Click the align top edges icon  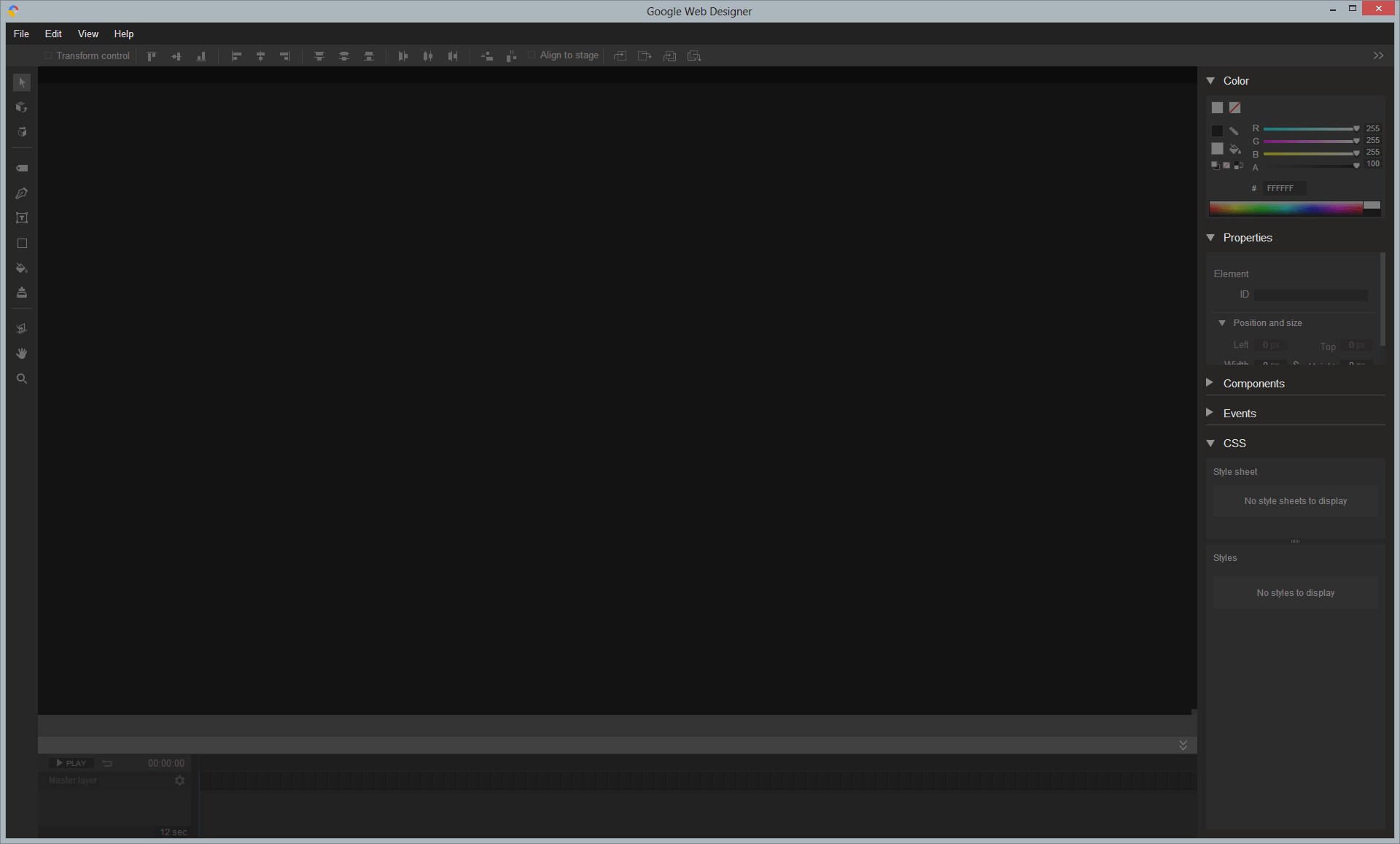152,56
